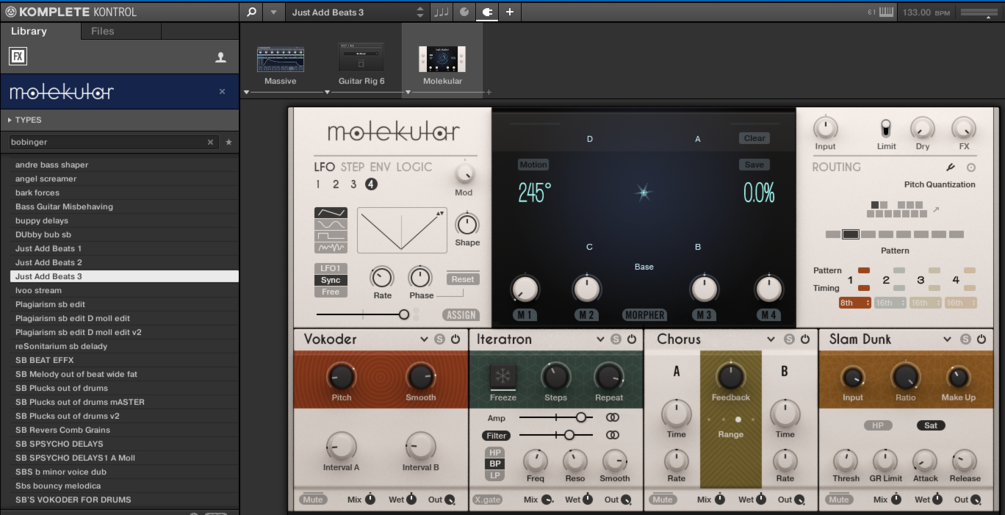Toggle Vokoder module power button
The image size is (1005, 515).
click(455, 339)
